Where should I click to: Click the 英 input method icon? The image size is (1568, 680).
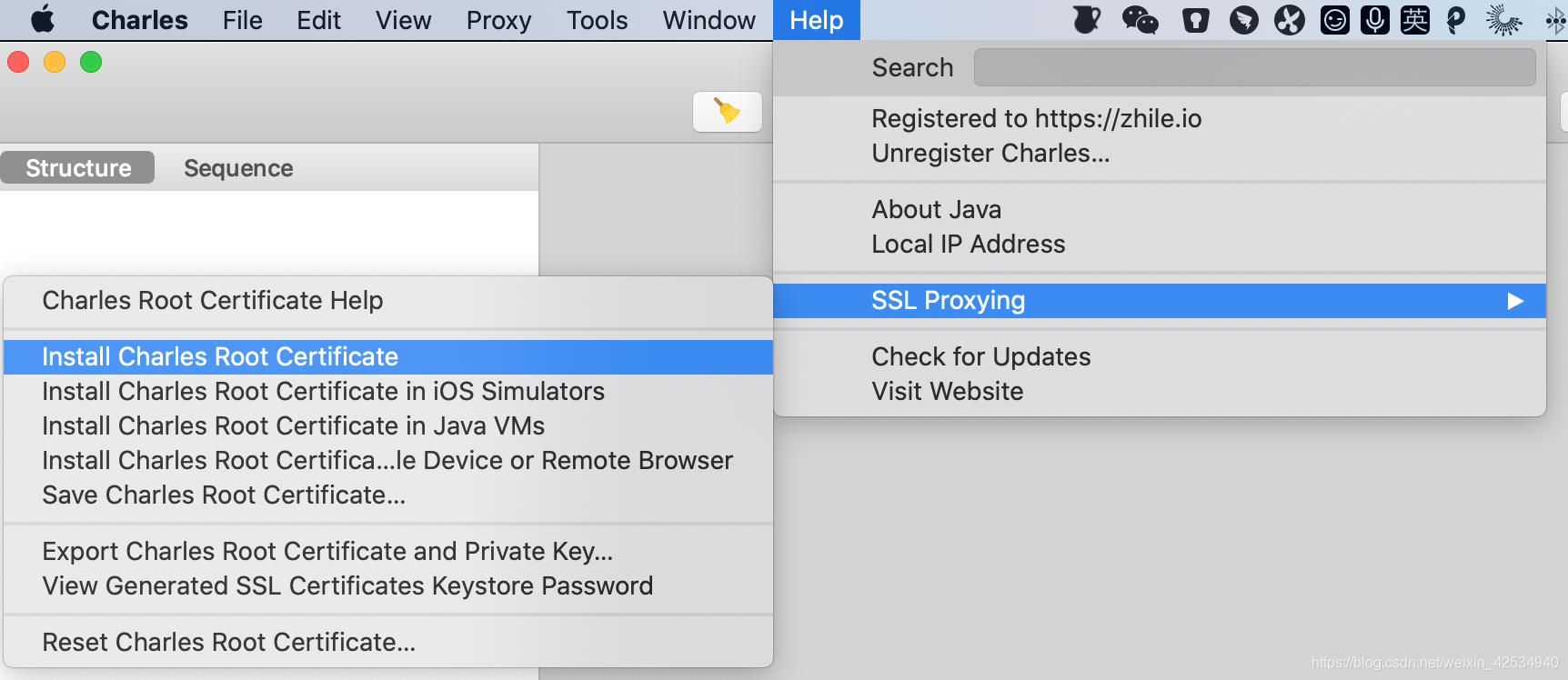click(x=1414, y=20)
